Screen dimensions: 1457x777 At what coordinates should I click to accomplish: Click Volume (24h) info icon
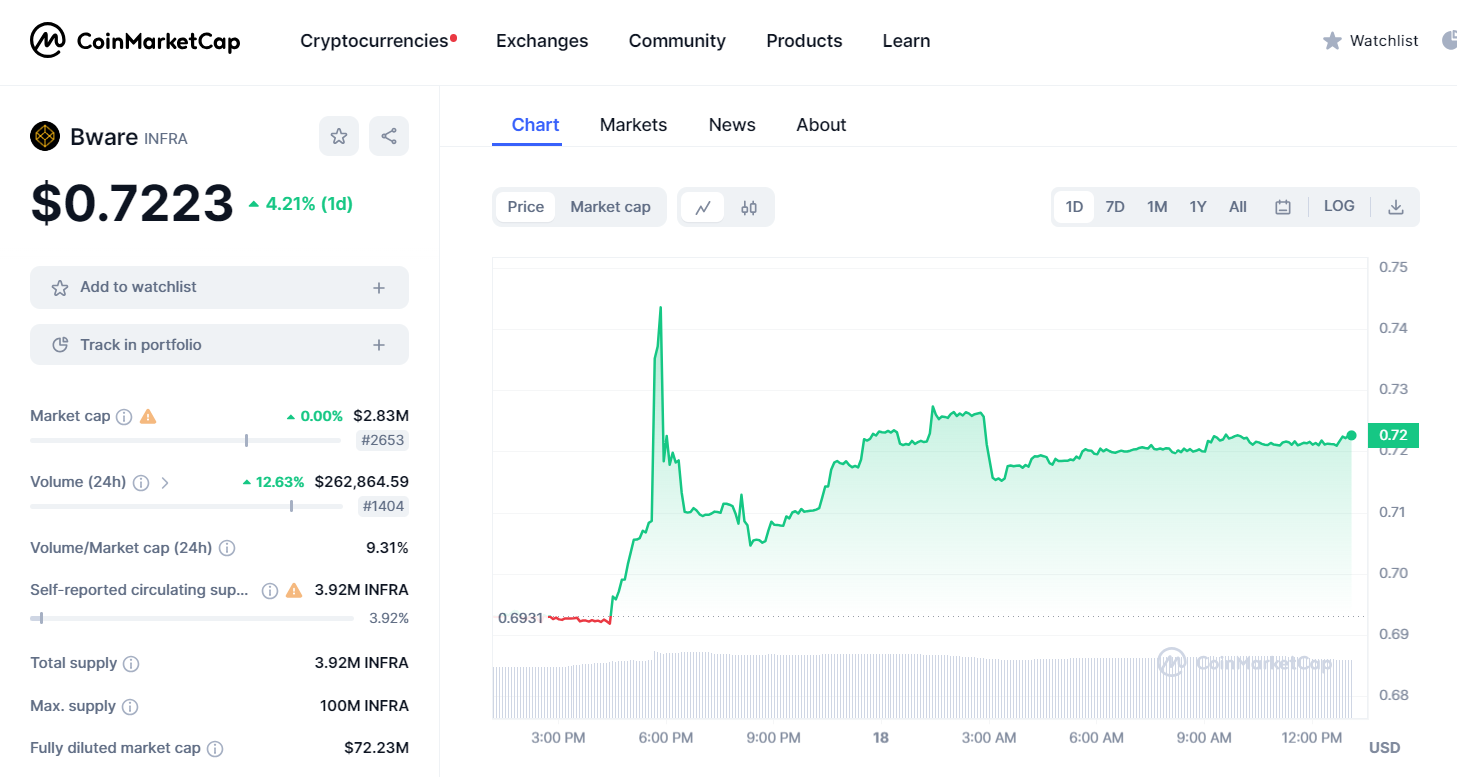(x=141, y=482)
